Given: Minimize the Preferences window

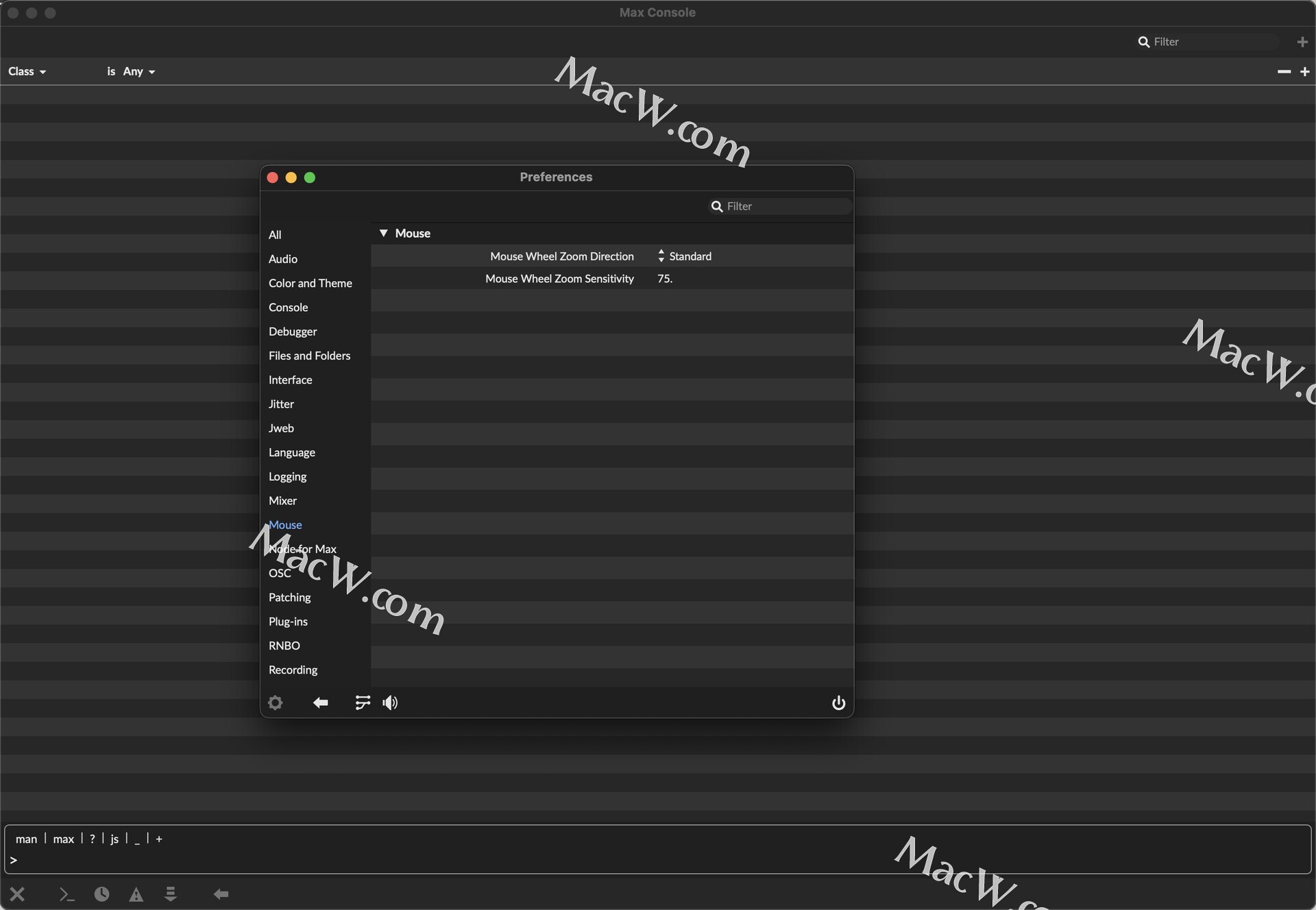Looking at the screenshot, I should click(291, 177).
